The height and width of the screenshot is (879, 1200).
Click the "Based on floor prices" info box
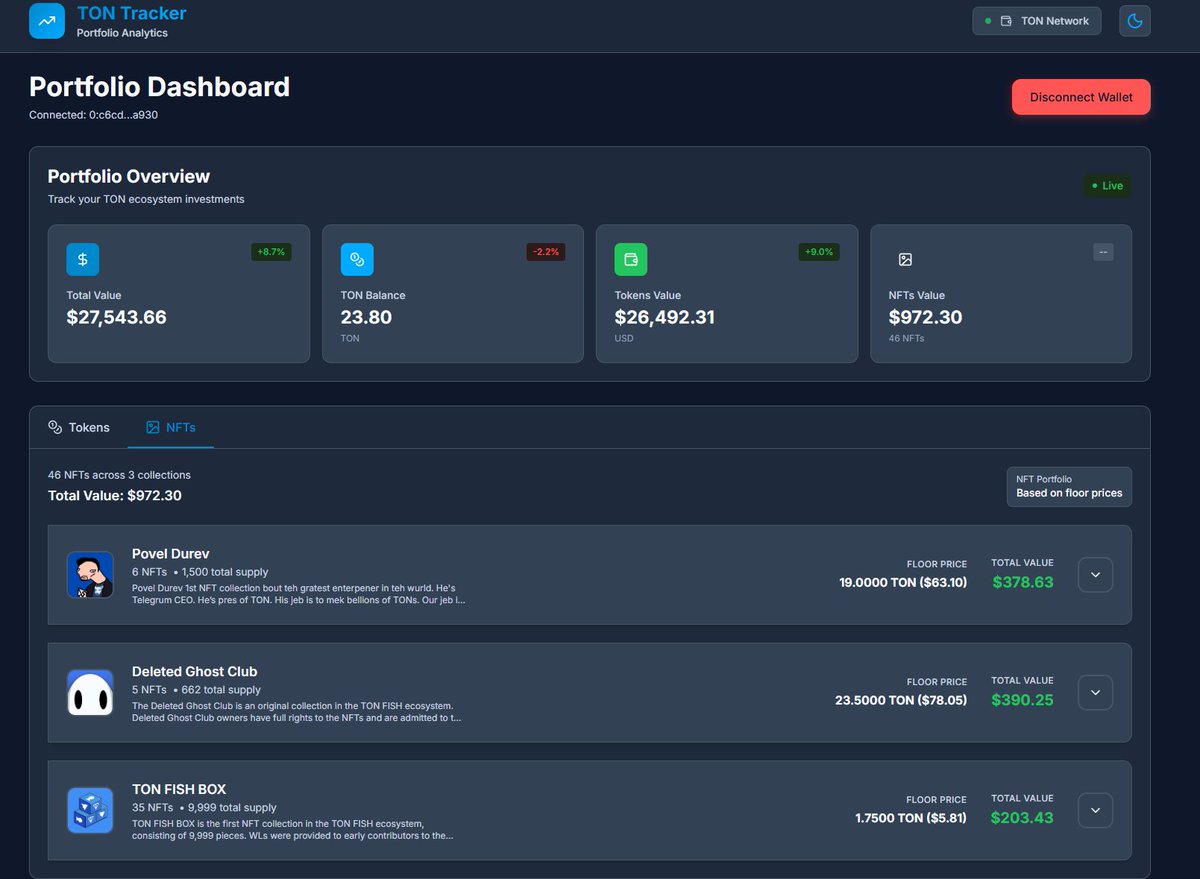tap(1069, 487)
